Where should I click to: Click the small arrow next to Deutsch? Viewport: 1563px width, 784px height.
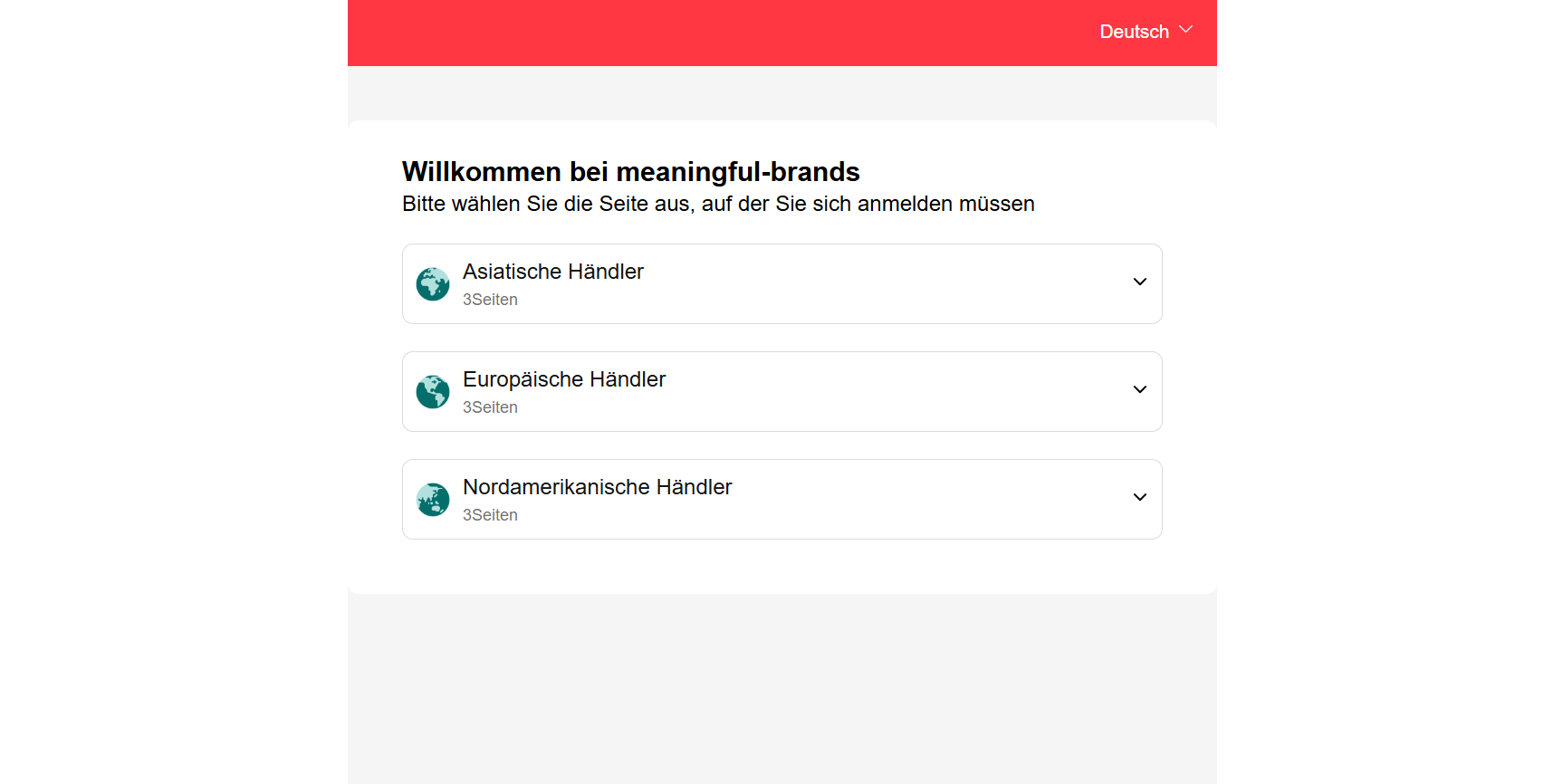[1185, 30]
